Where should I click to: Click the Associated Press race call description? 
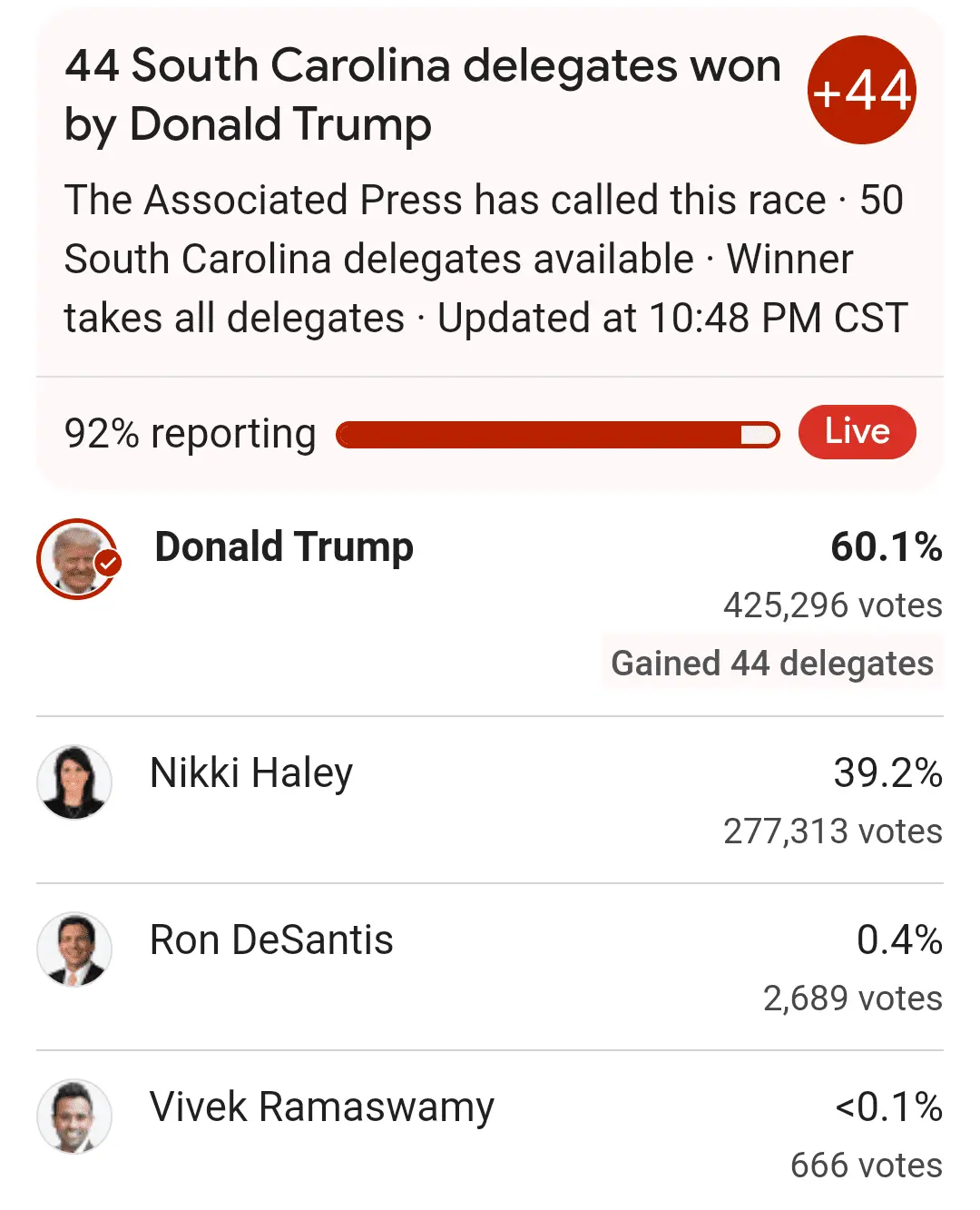pyautogui.click(x=485, y=260)
